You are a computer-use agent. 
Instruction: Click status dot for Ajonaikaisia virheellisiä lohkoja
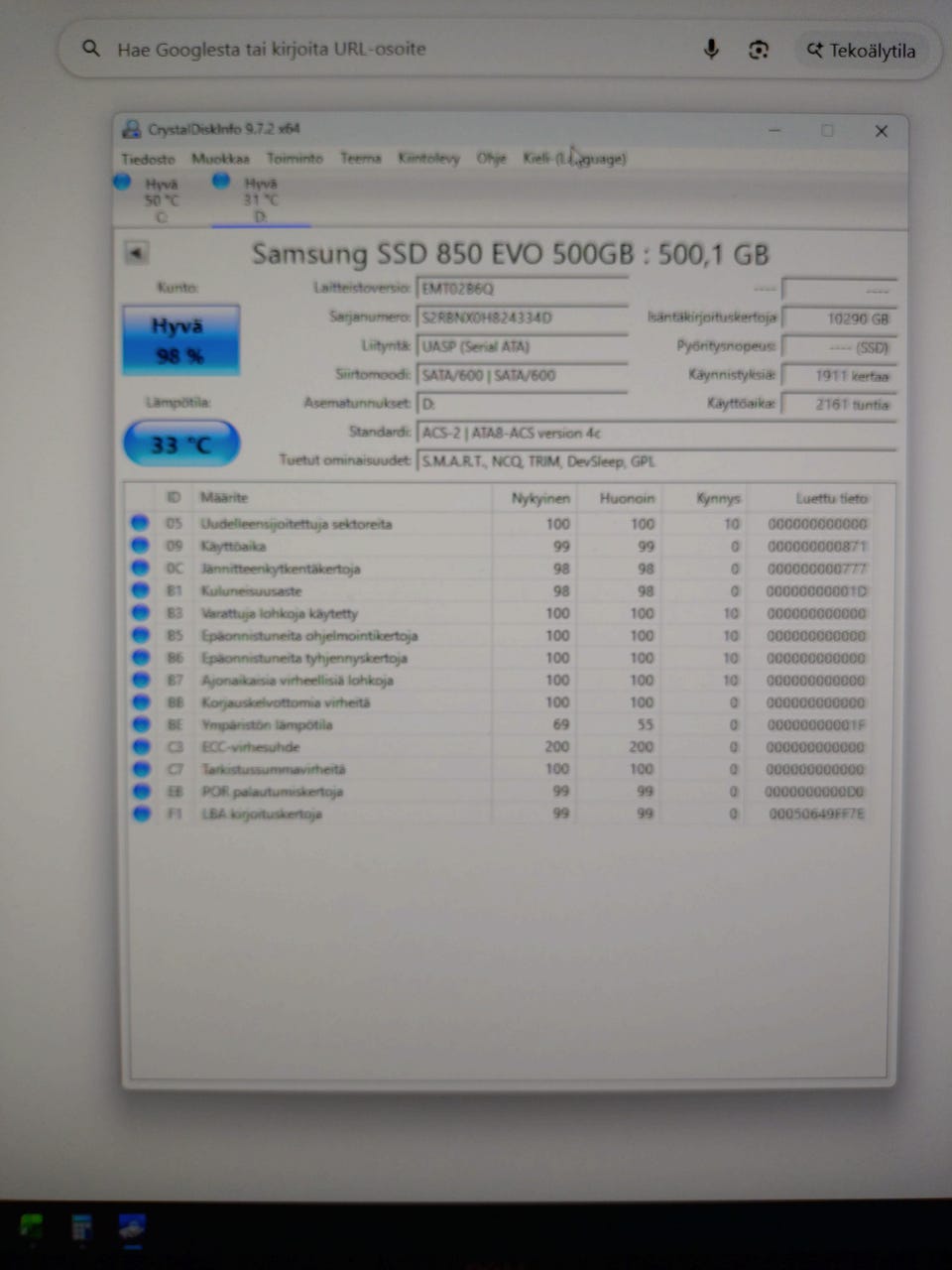point(140,680)
